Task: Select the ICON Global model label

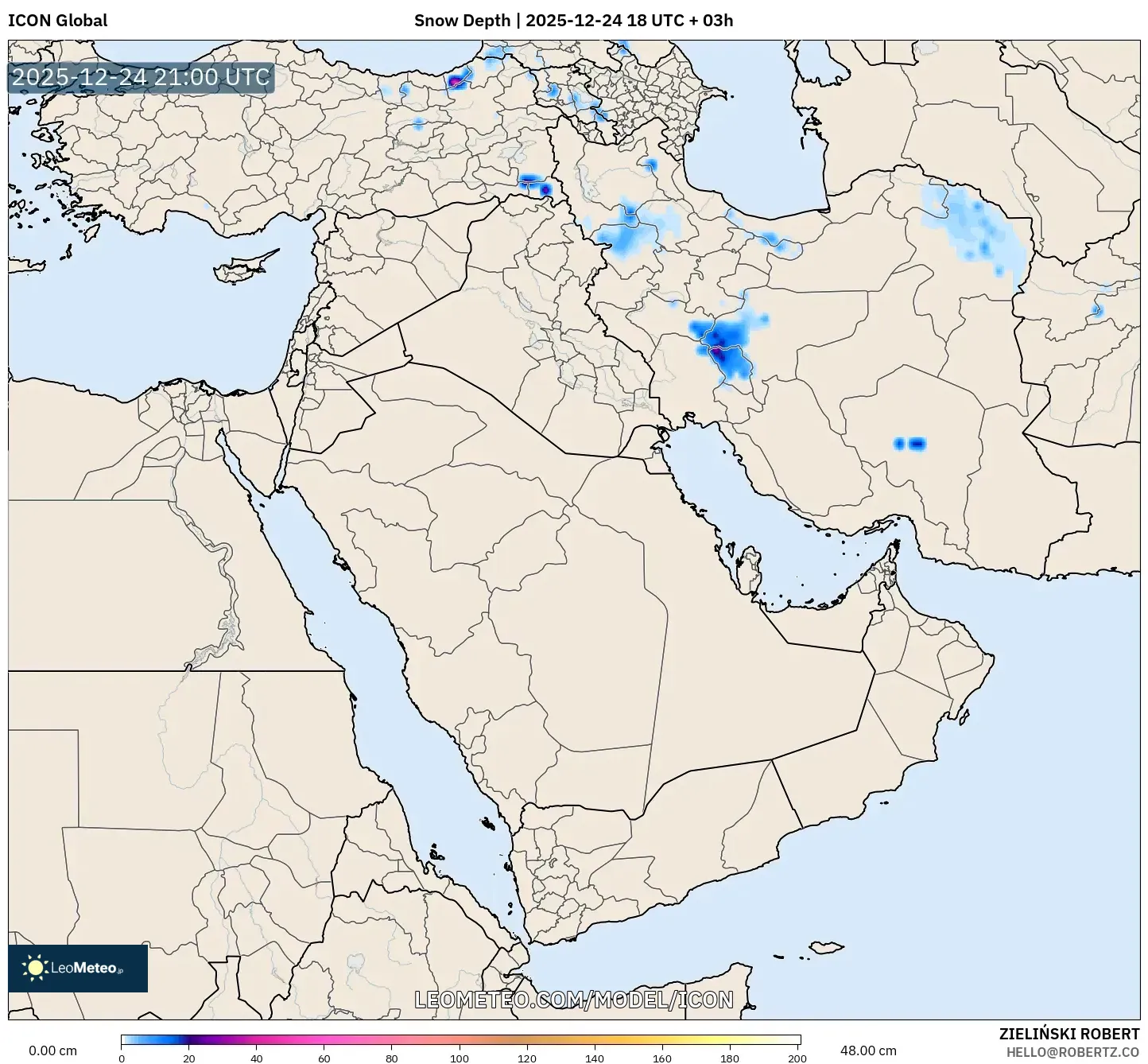Action: 58,20
